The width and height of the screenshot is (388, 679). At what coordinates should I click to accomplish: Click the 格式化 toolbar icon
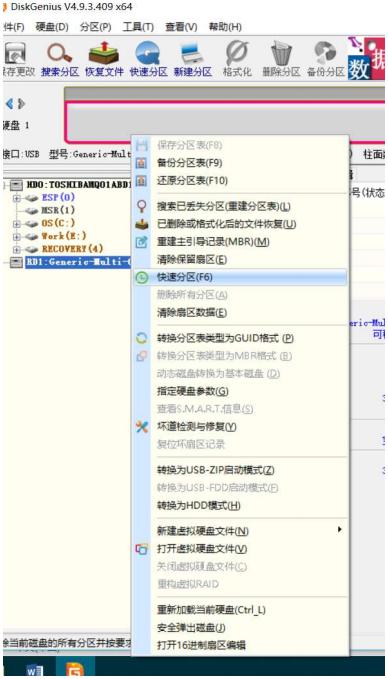[237, 53]
